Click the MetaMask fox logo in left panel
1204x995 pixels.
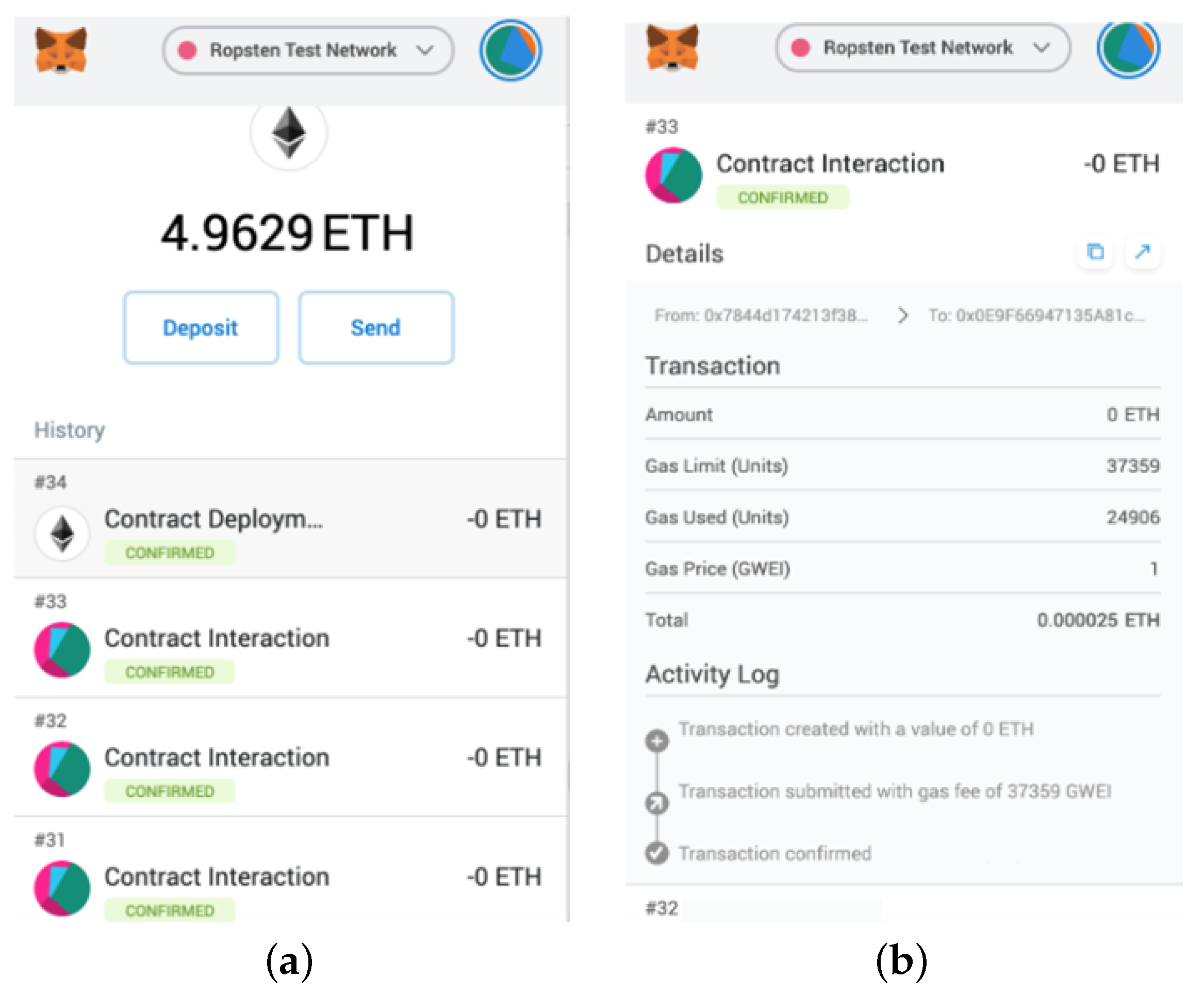coord(61,50)
